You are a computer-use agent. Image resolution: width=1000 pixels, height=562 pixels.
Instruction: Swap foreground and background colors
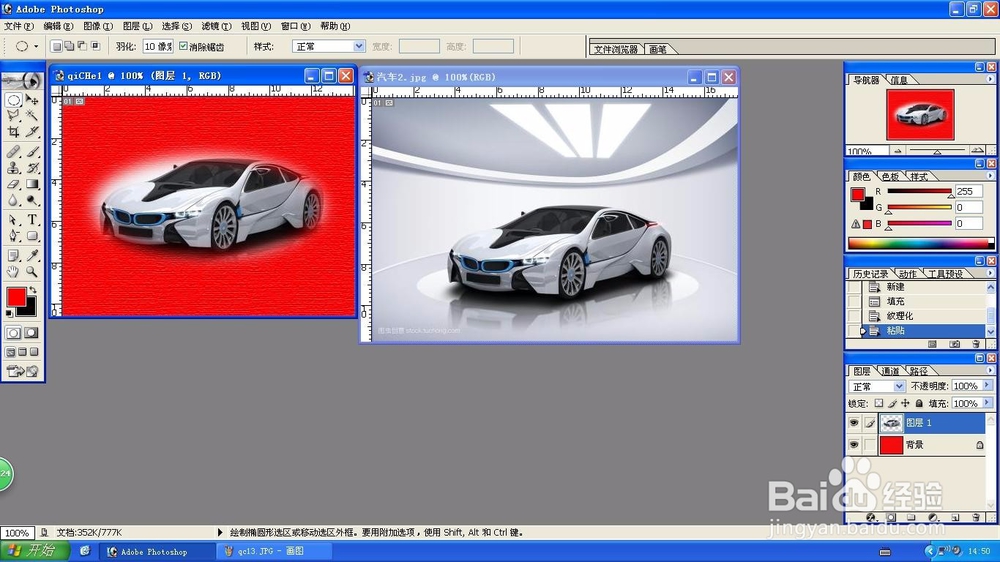(x=33, y=290)
